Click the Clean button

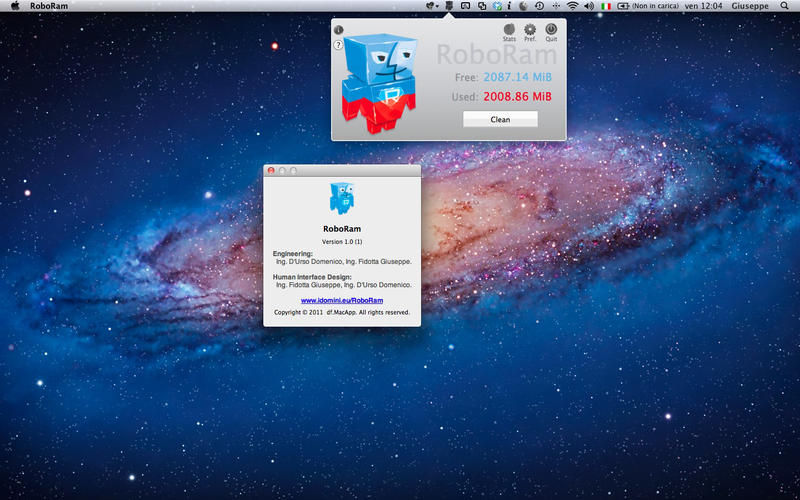click(500, 119)
